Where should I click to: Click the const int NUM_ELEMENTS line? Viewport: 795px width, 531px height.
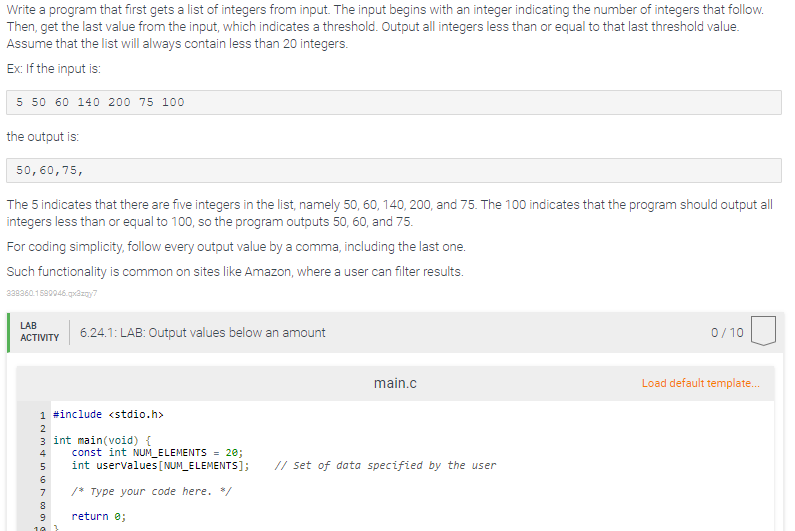coord(157,452)
